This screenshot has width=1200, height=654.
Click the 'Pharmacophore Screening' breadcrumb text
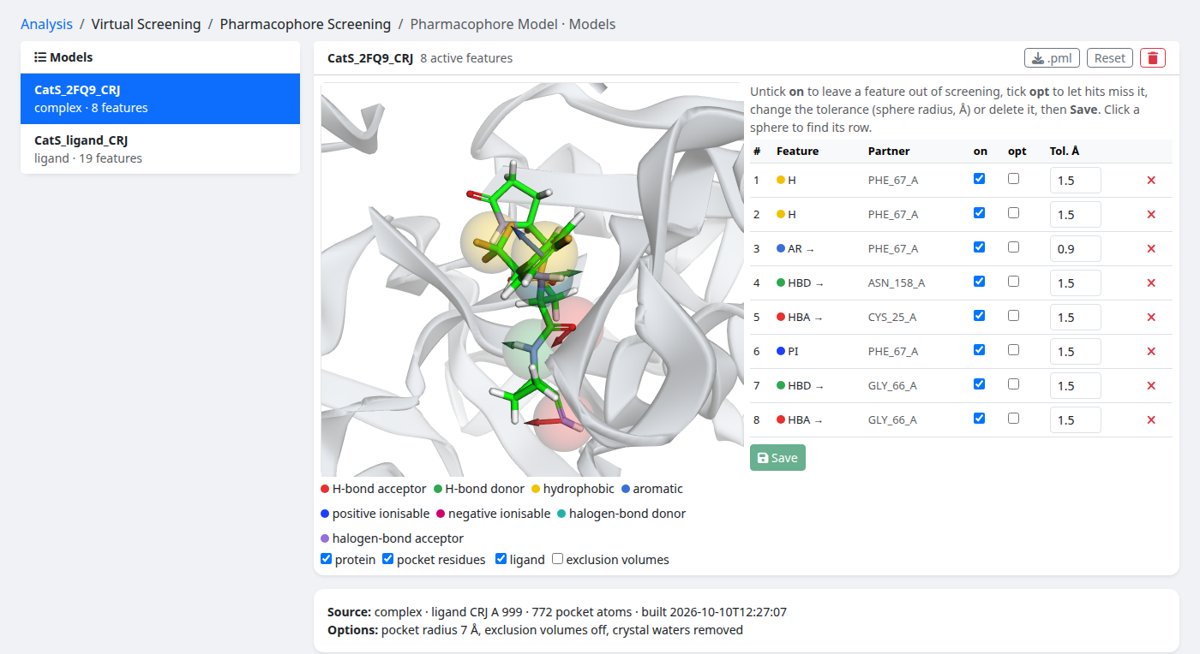305,23
